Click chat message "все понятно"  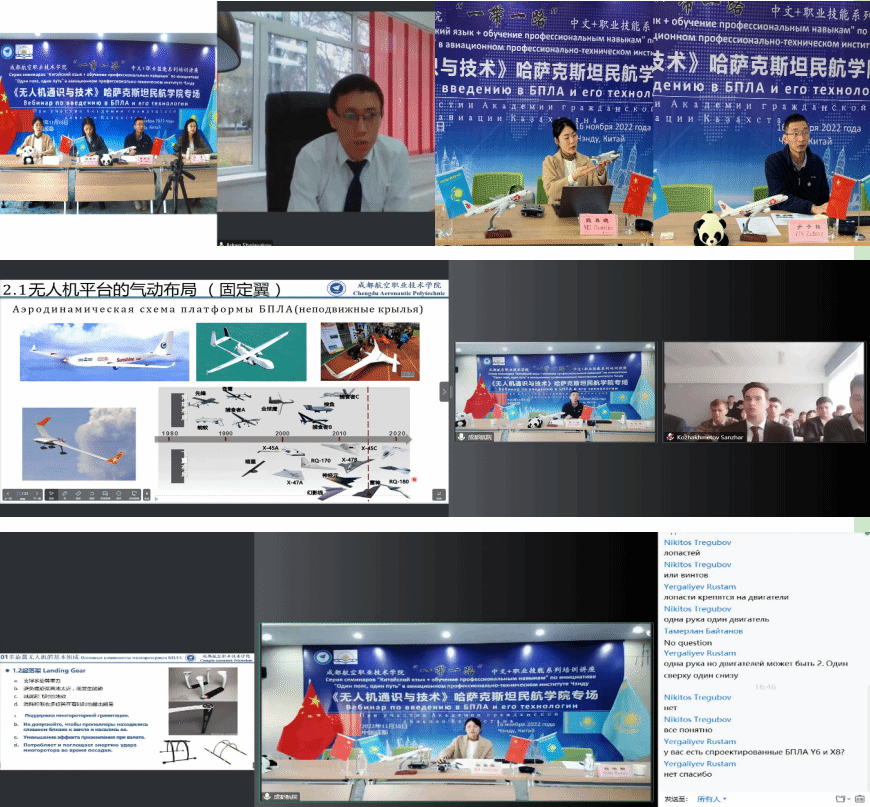687,730
